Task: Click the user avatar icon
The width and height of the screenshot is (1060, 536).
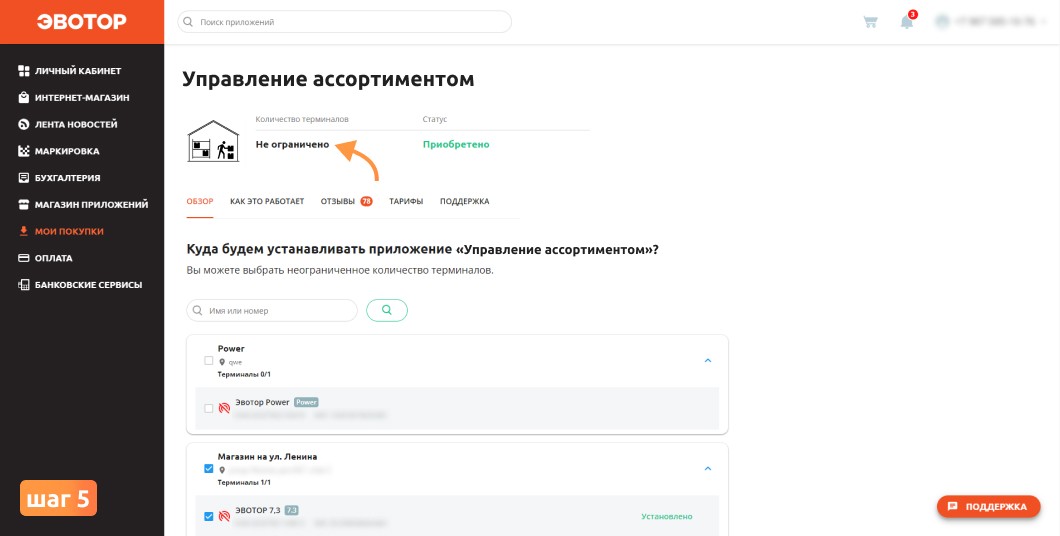Action: pos(942,22)
